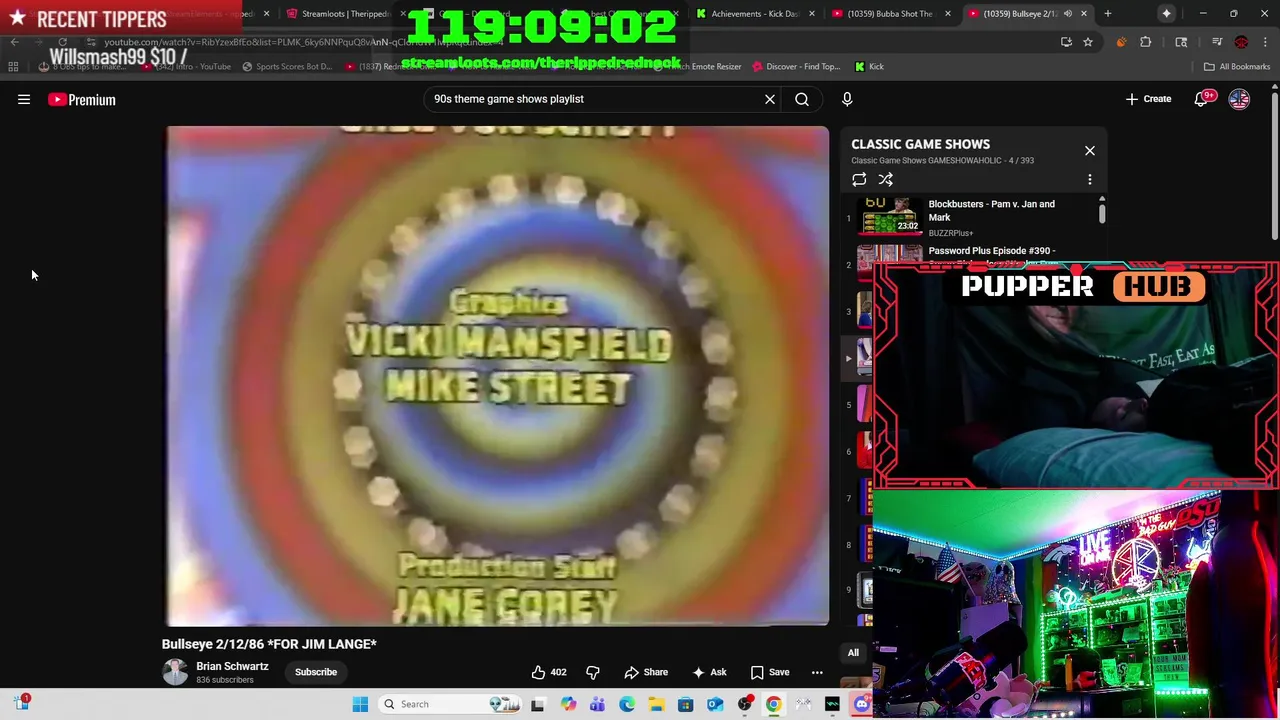Click the Bullseye credits video player
Image resolution: width=1280 pixels, height=720 pixels.
[x=498, y=375]
